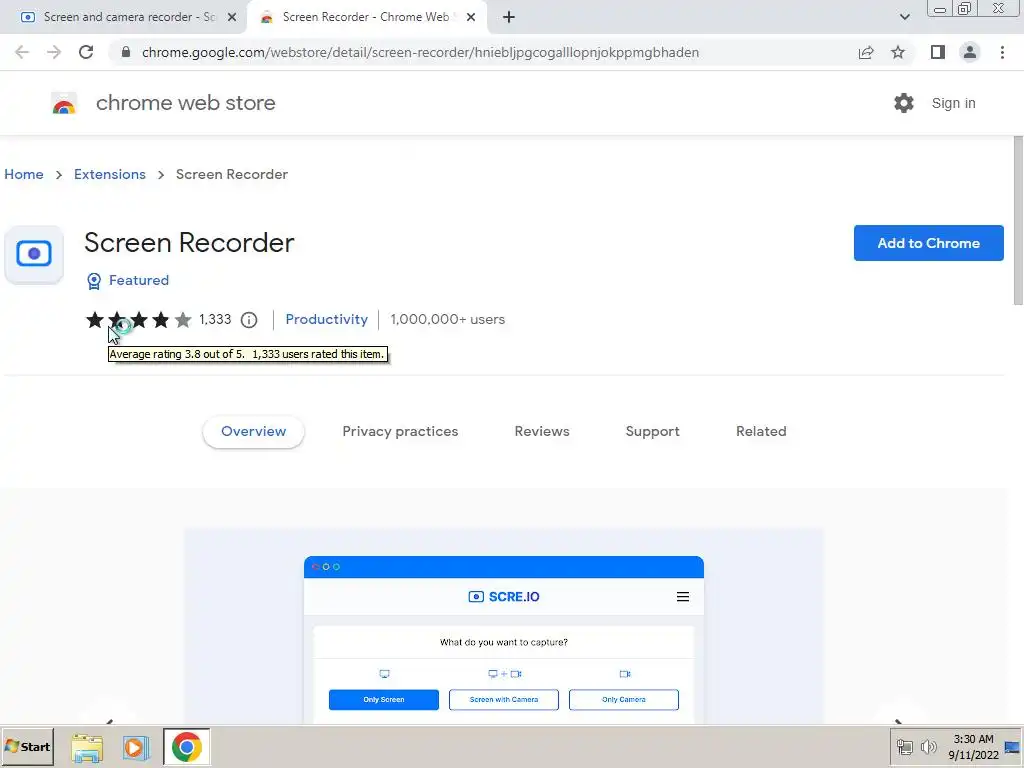Open the Chrome profile avatar
Viewport: 1024px width, 768px height.
coord(970,52)
